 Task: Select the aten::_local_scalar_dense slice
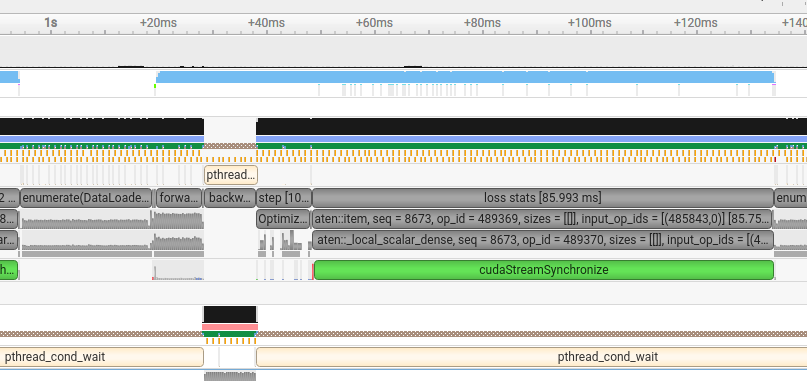[x=542, y=240]
